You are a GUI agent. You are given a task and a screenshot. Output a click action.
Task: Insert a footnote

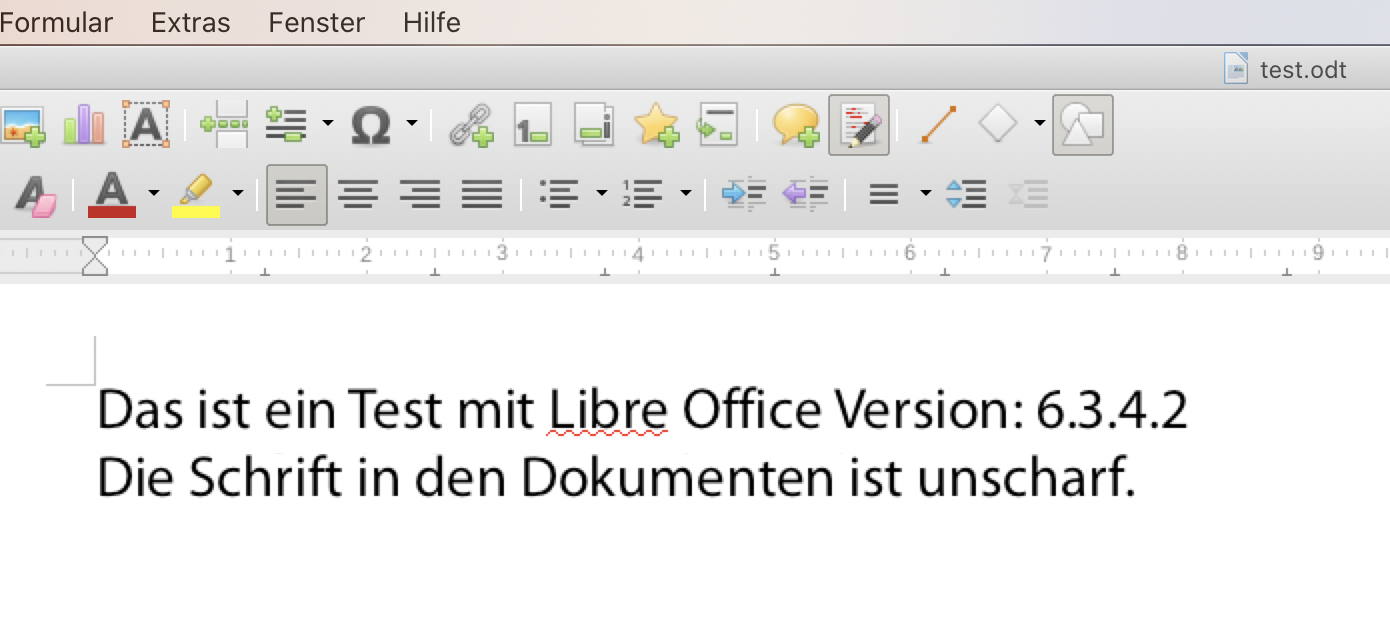(533, 125)
